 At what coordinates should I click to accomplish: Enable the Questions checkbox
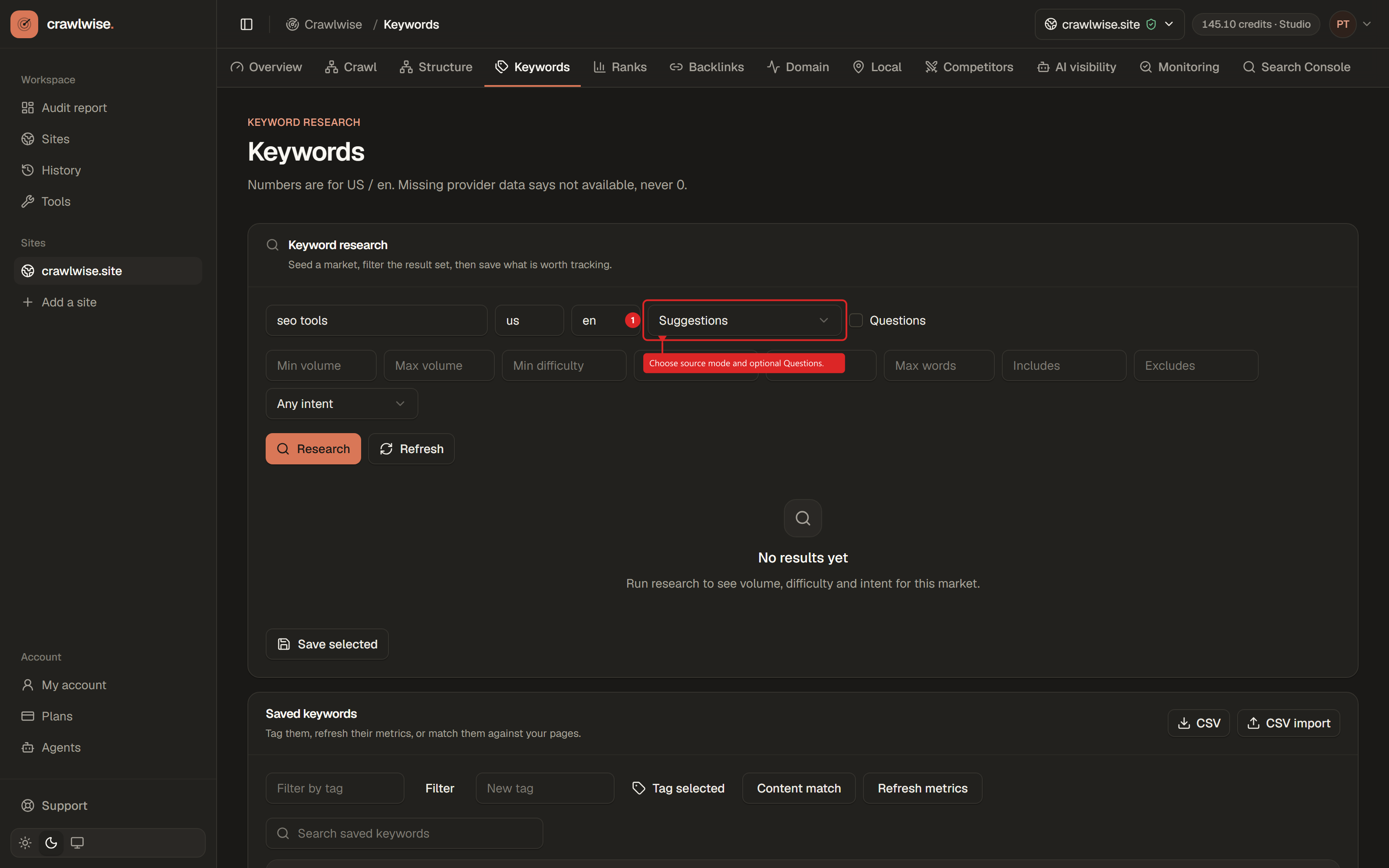pos(856,320)
